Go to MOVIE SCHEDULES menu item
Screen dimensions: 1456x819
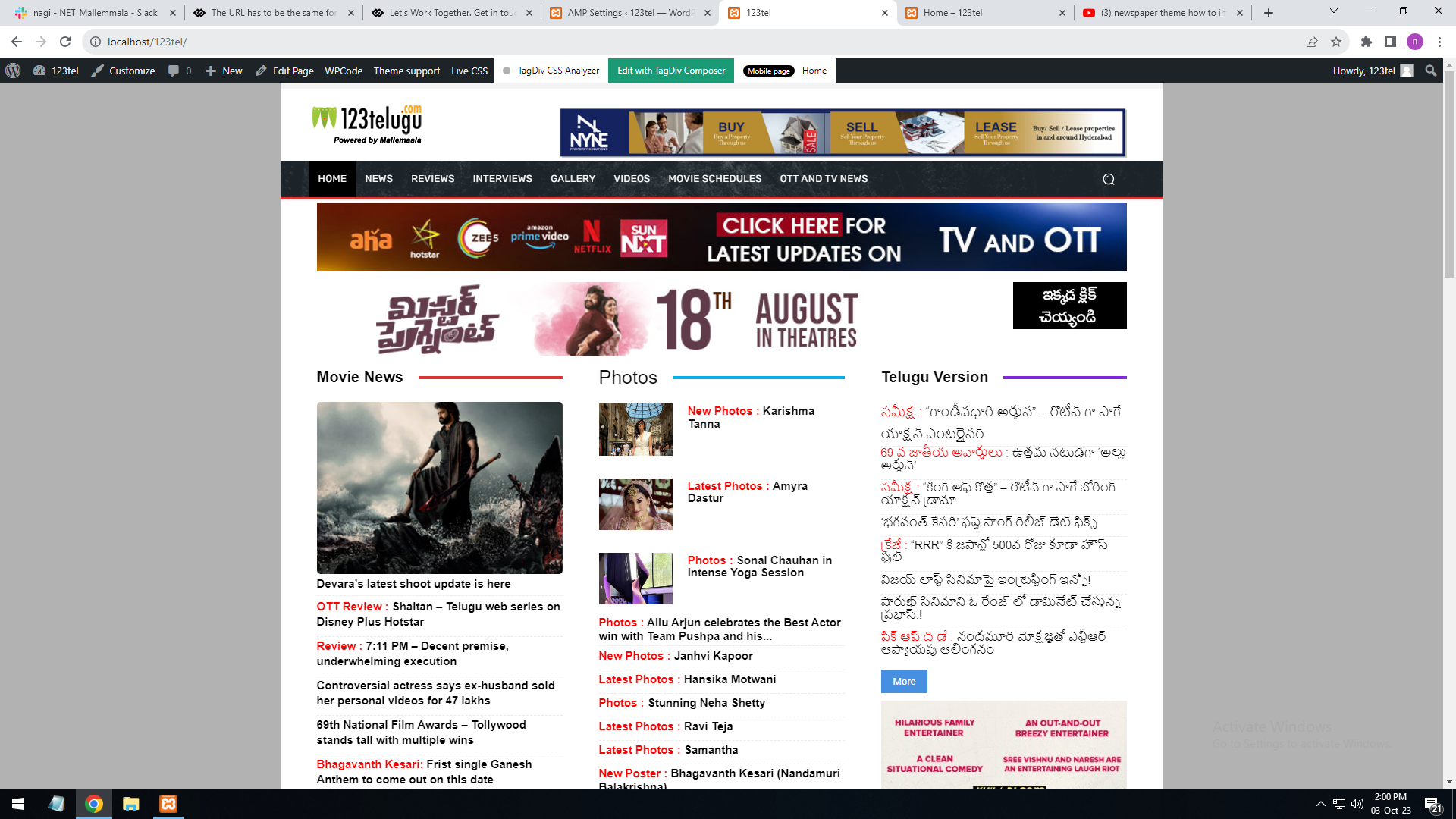(715, 179)
